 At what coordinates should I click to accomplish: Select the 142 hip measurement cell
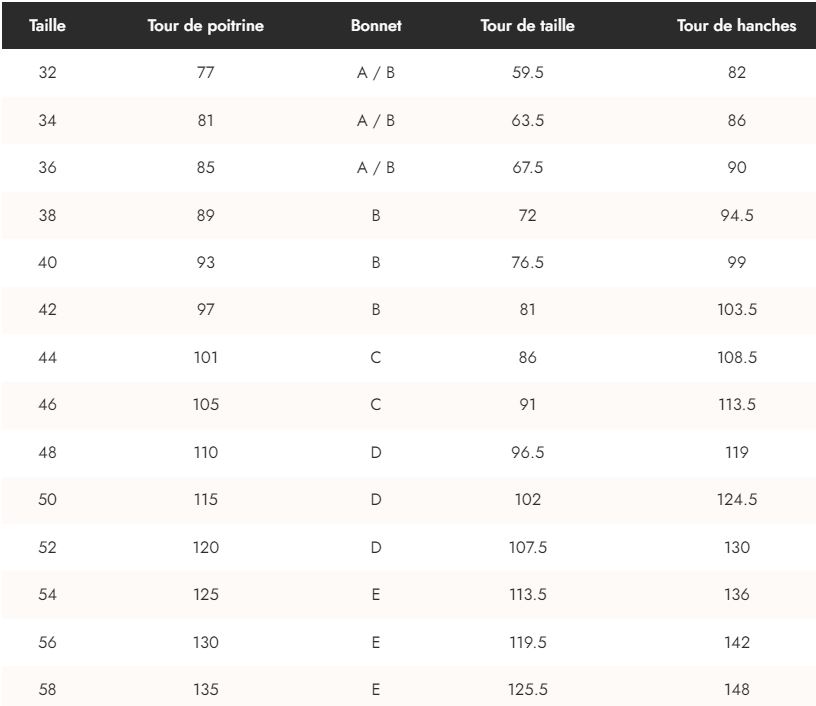coord(737,642)
